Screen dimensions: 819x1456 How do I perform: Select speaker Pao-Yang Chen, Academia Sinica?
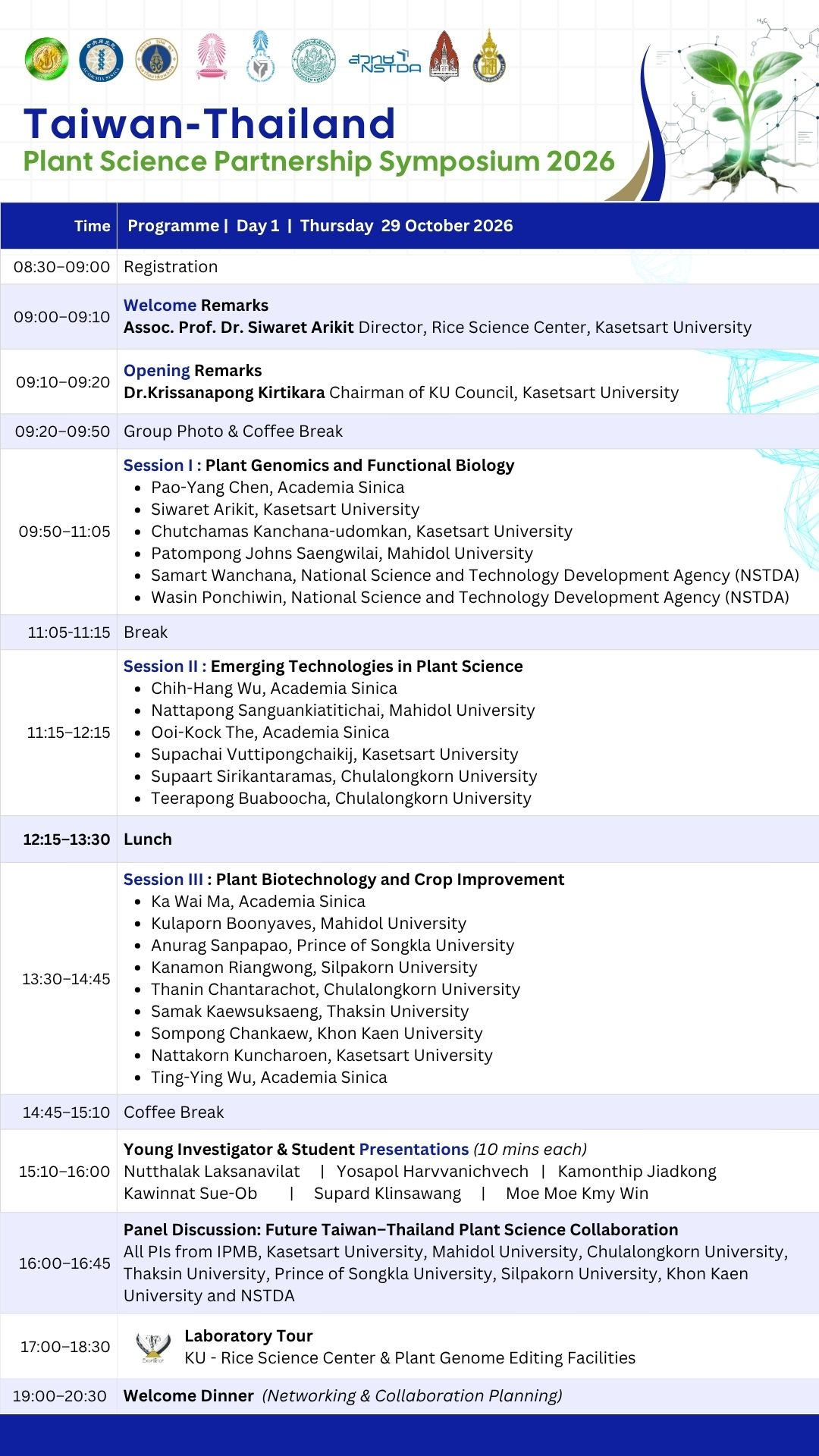(278, 488)
